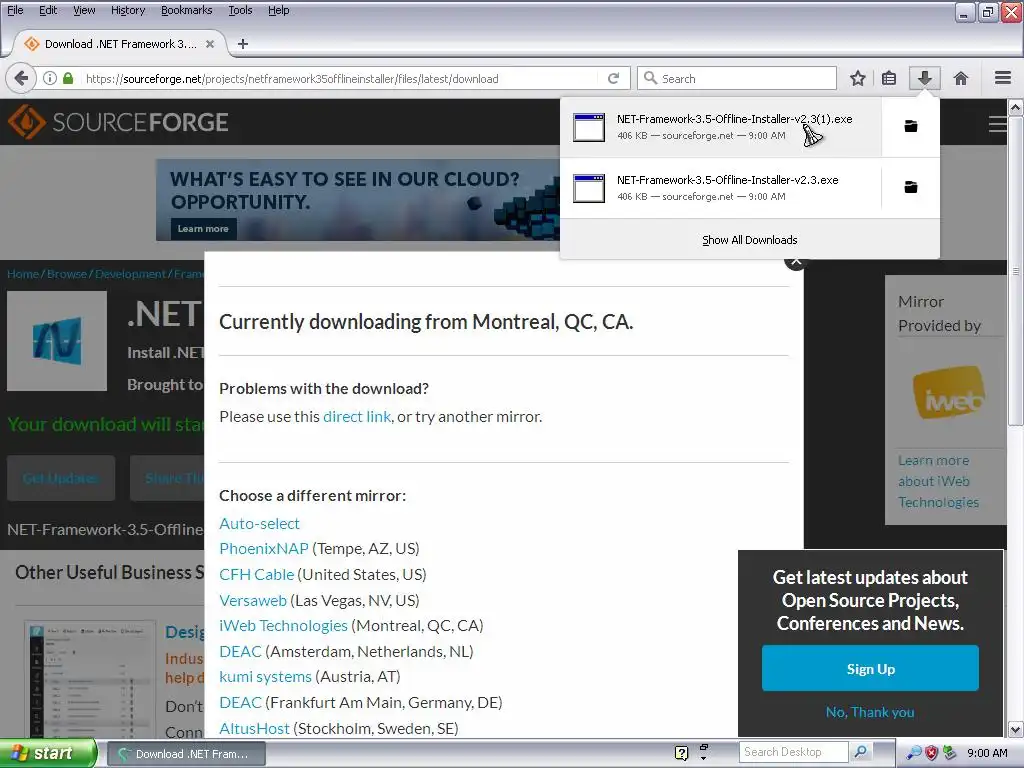Open the Help menu
Viewport: 1024px width, 768px height.
tap(278, 10)
